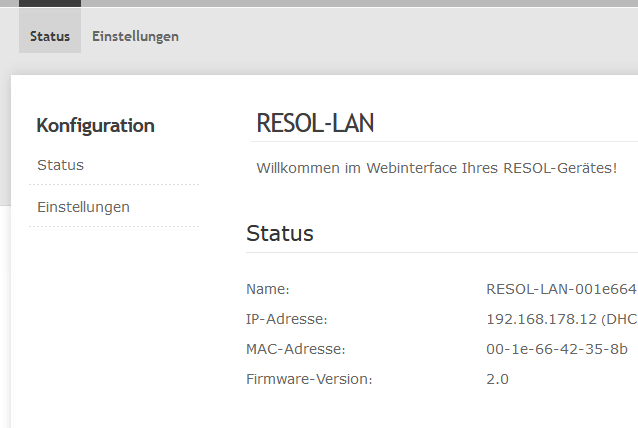Click the IP-Adresse: label
638x428 pixels.
(286, 319)
